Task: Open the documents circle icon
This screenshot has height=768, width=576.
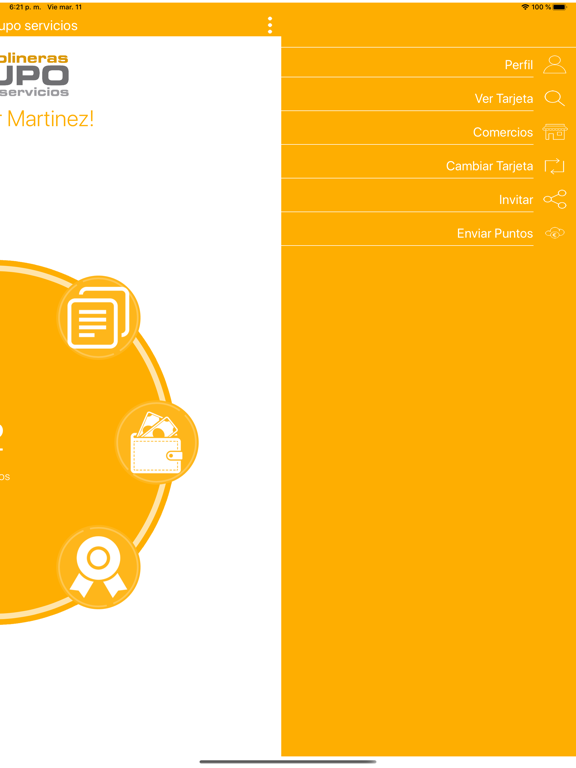Action: pos(99,317)
